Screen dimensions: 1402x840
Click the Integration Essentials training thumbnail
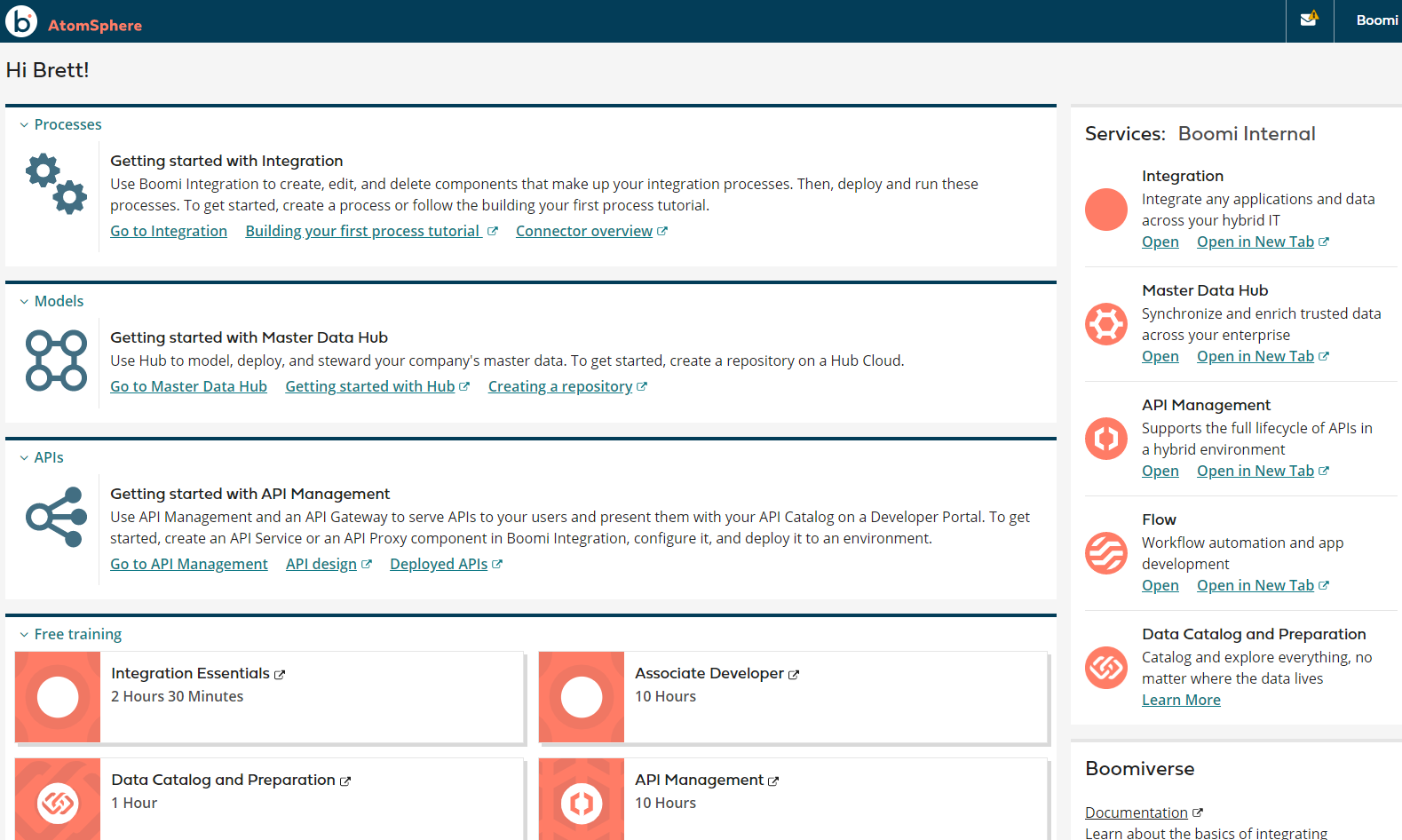click(58, 697)
